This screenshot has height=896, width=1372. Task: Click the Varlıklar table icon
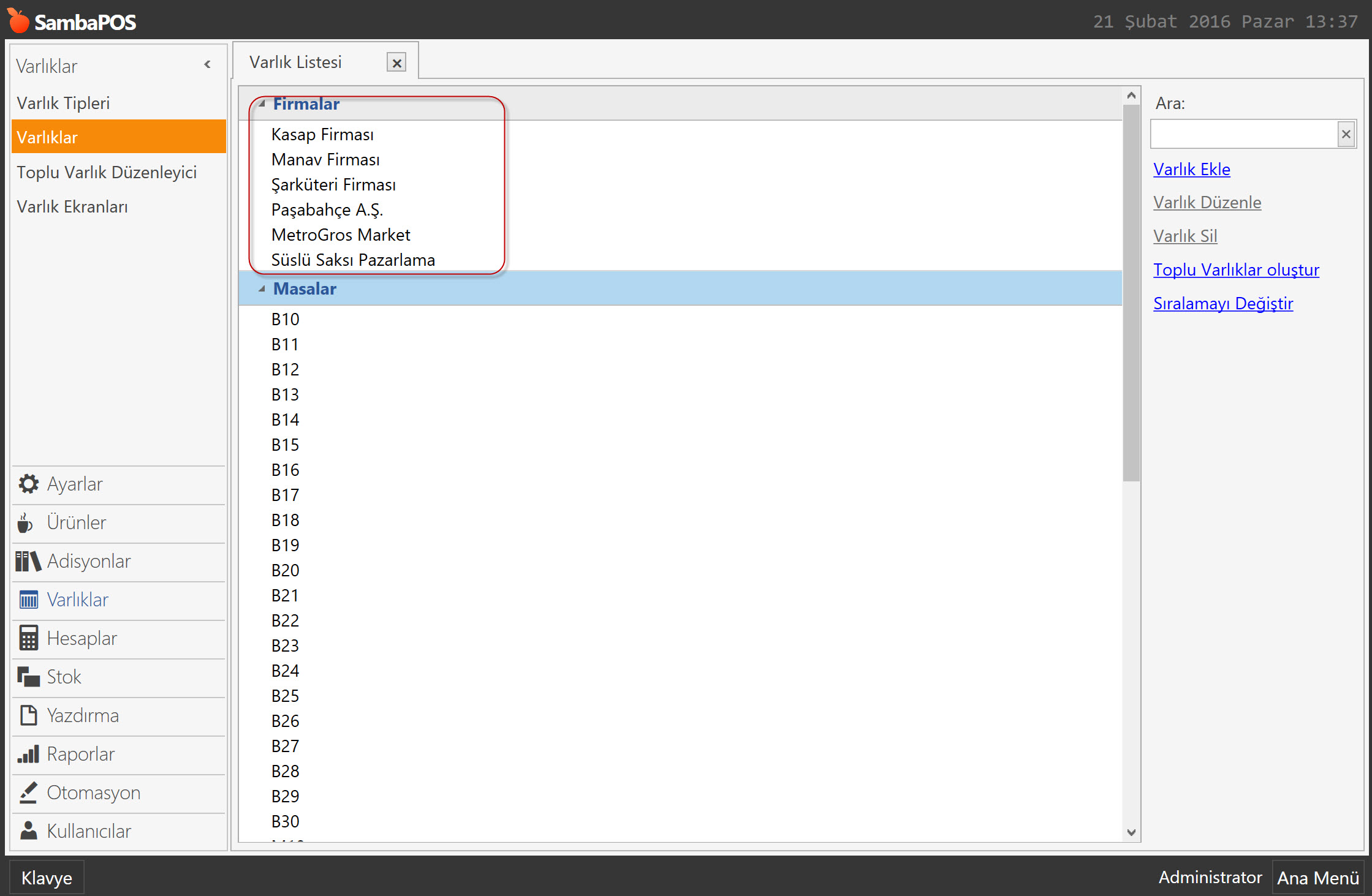[x=28, y=600]
